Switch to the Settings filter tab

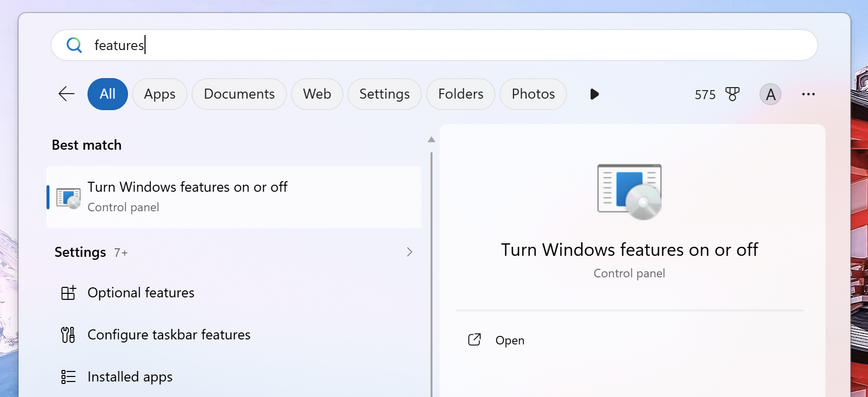(385, 94)
